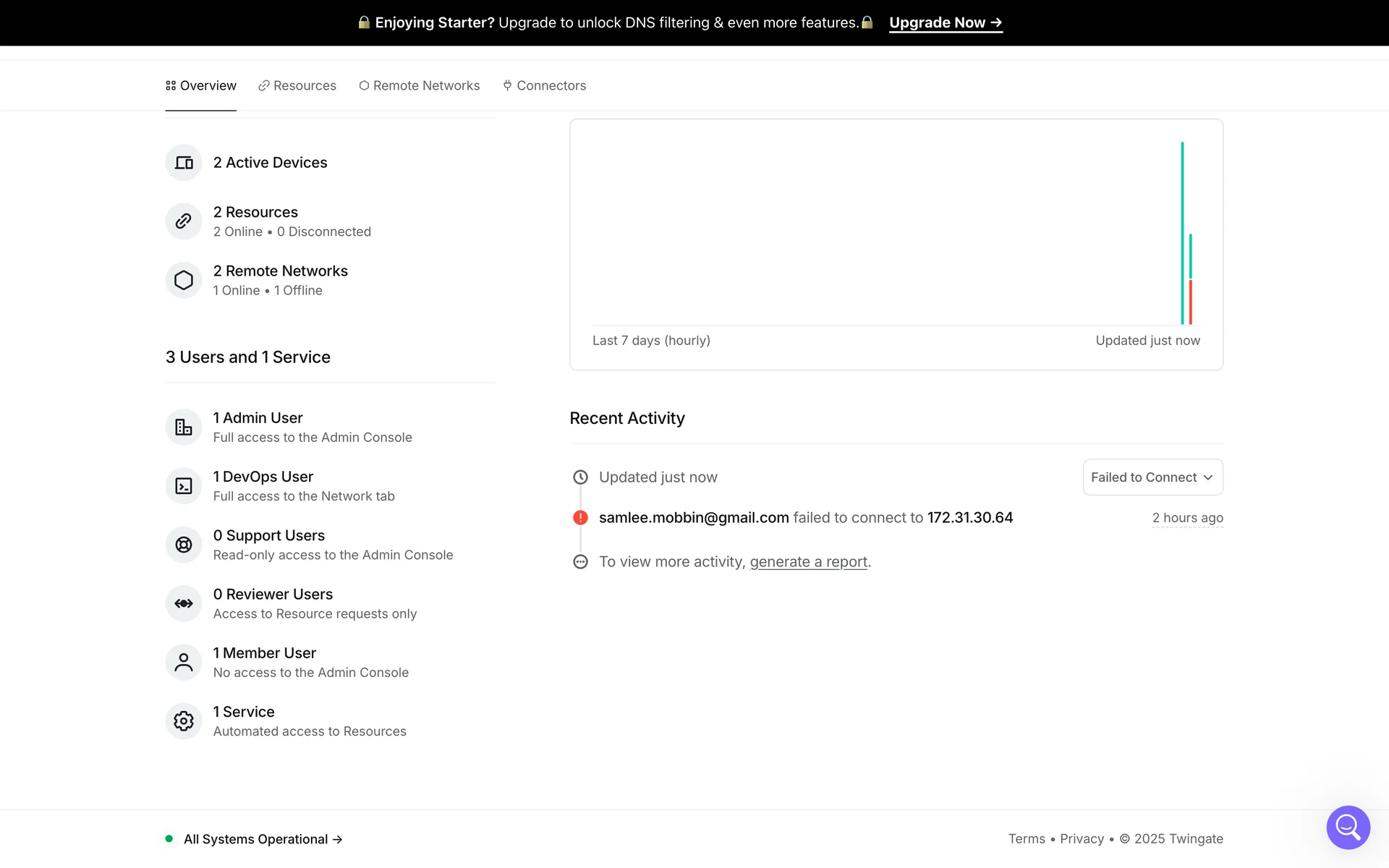The image size is (1389, 868).
Task: Click samlee.mobbin@gmail.com in Recent Activity
Action: point(693,518)
